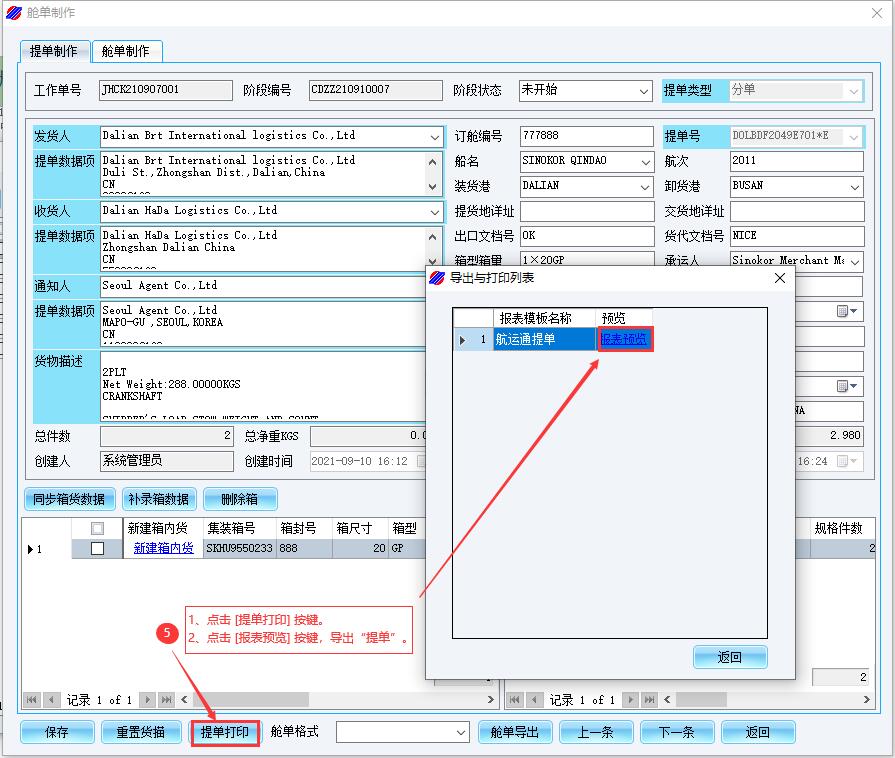
Task: Click the 订舱编号 input field
Action: pyautogui.click(x=585, y=136)
